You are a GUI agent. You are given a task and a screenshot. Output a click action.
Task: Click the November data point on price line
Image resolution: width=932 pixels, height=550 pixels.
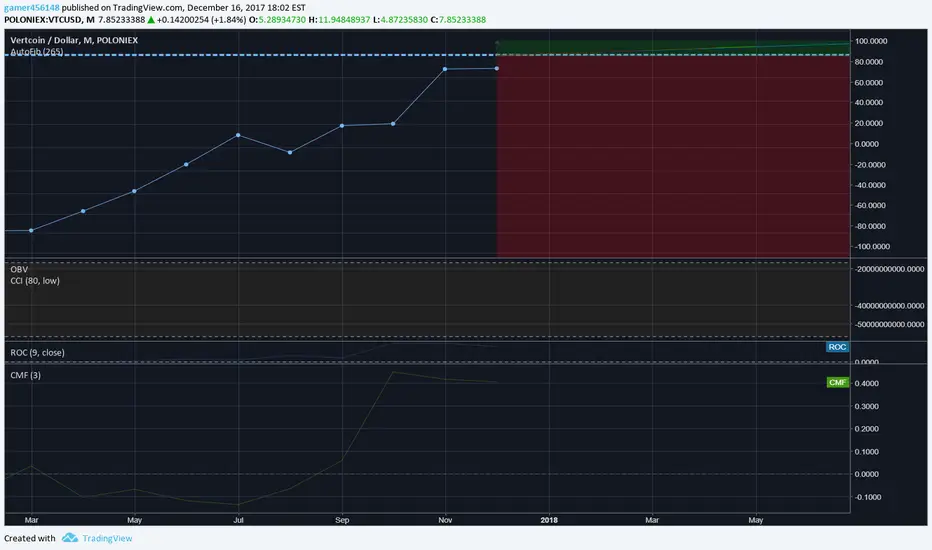pos(445,69)
